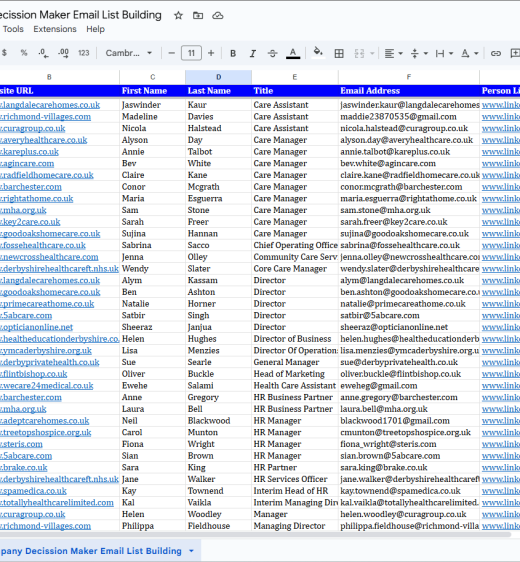Toggle strikethrough formatting
Screen dimensions: 520x562
272,53
